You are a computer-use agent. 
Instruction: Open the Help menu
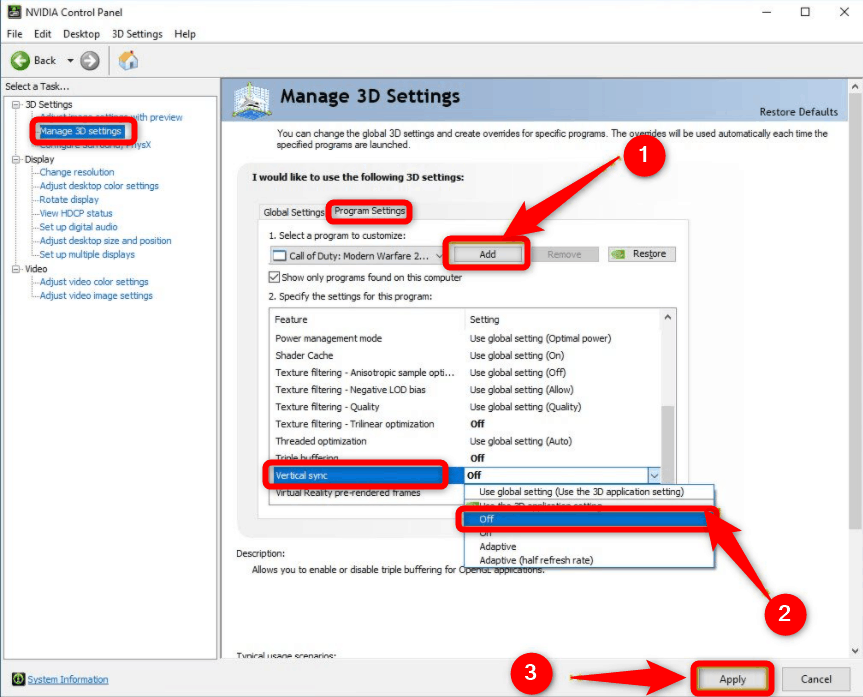(185, 34)
